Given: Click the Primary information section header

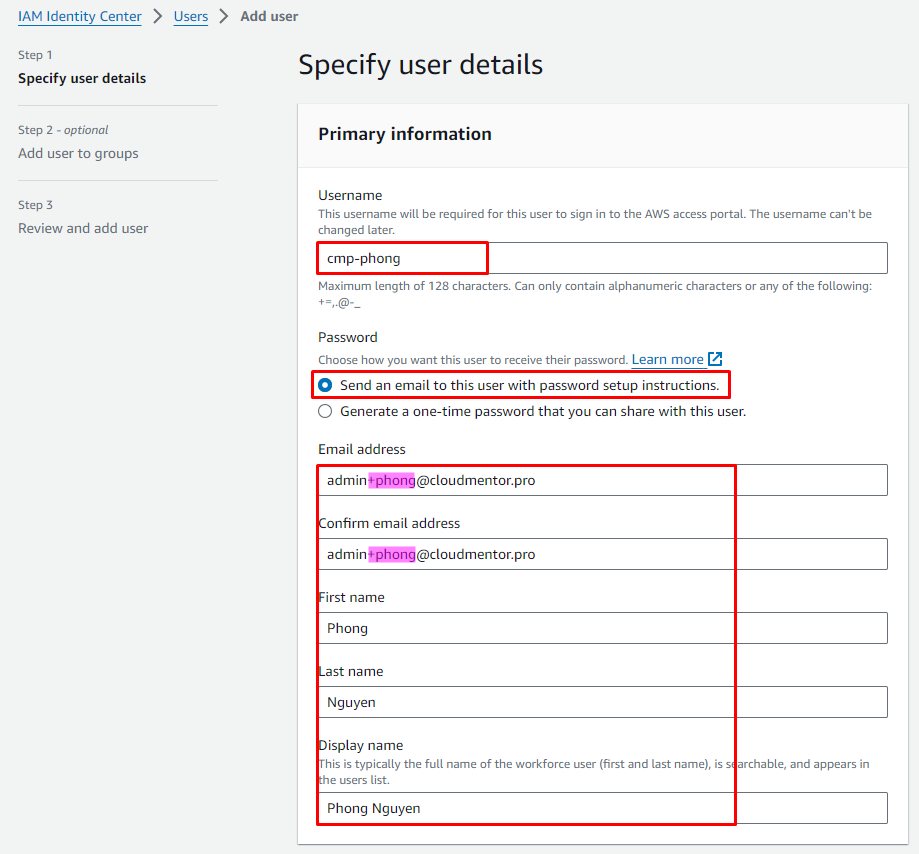Looking at the screenshot, I should click(x=405, y=134).
